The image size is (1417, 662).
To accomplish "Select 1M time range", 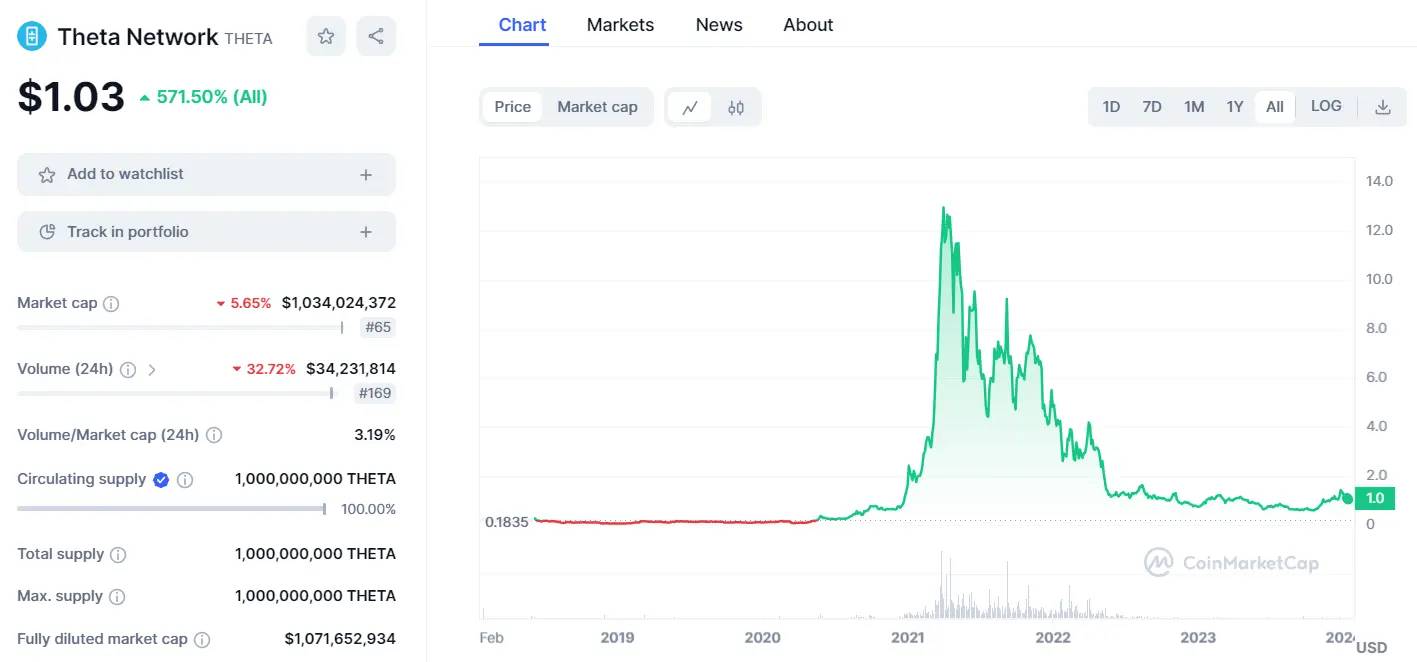I will (1194, 107).
